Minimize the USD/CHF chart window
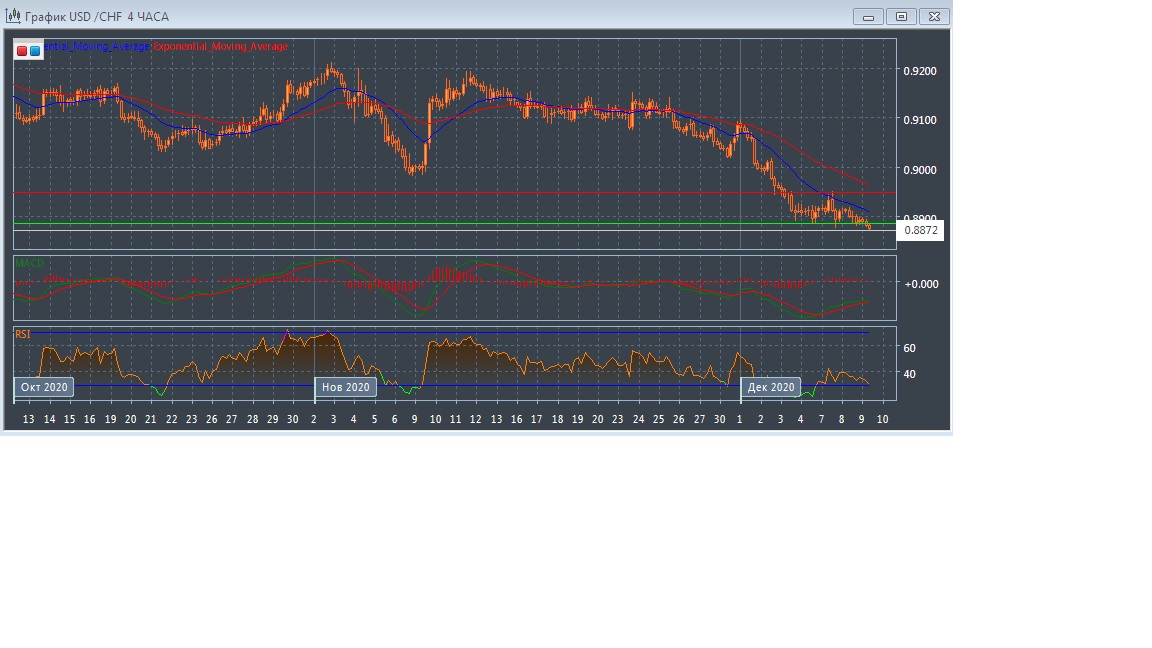Screen dimensions: 1152x648 [x=868, y=16]
